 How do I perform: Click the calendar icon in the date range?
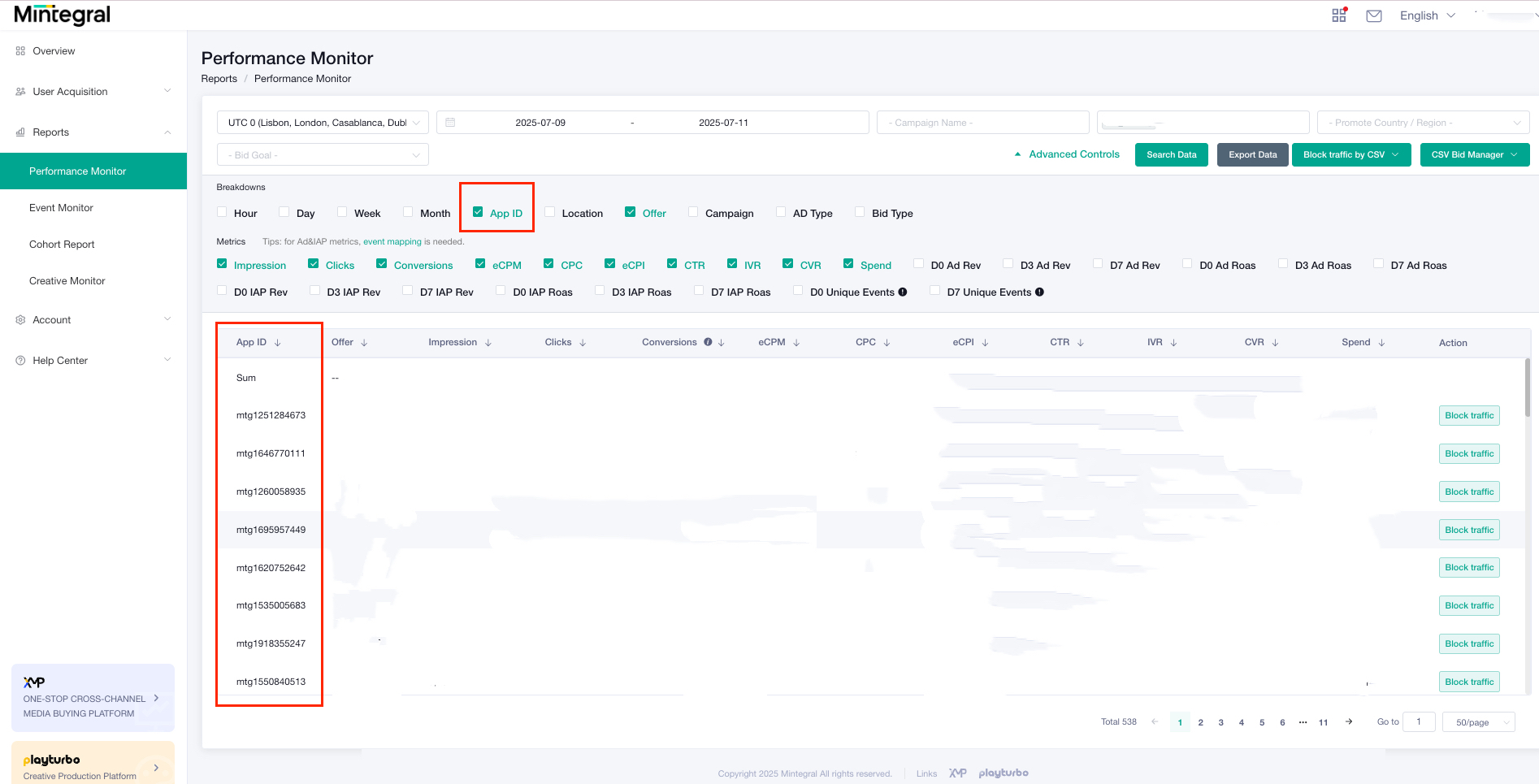pos(452,122)
